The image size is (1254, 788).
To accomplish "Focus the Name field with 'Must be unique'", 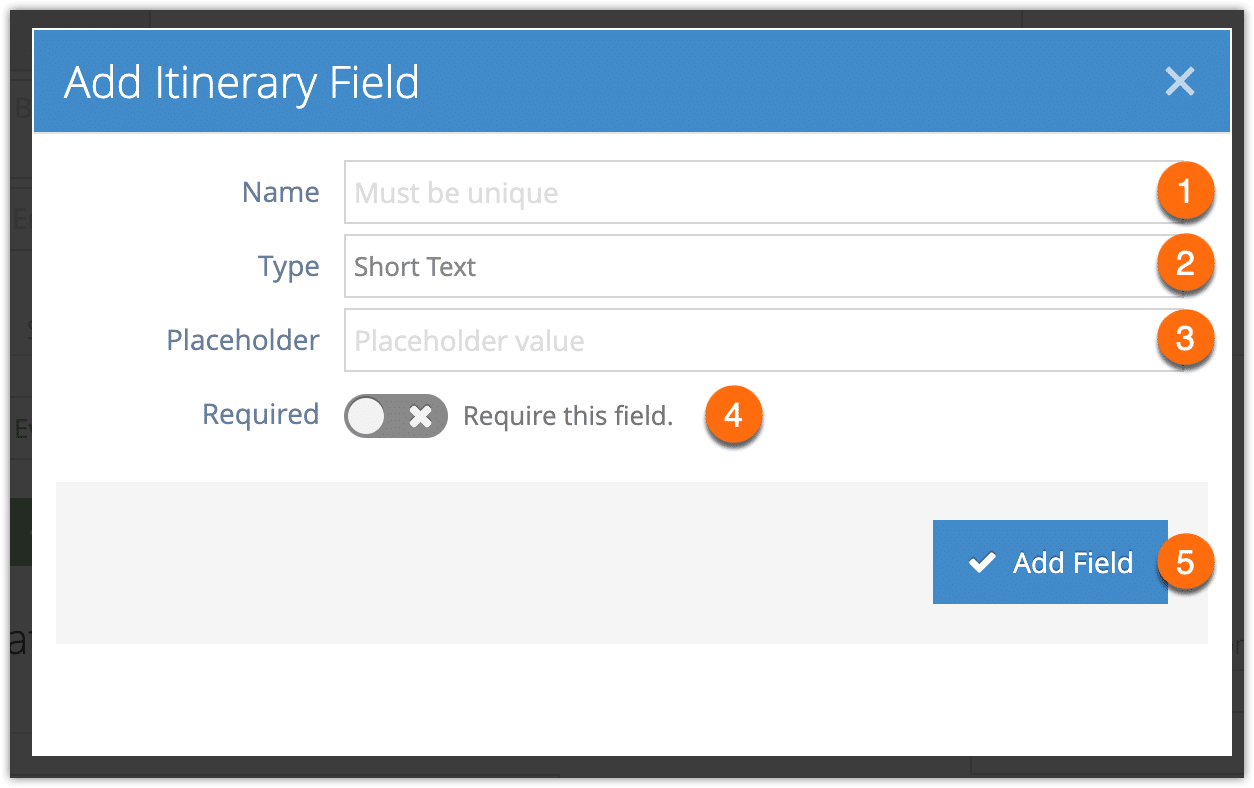I will point(764,192).
